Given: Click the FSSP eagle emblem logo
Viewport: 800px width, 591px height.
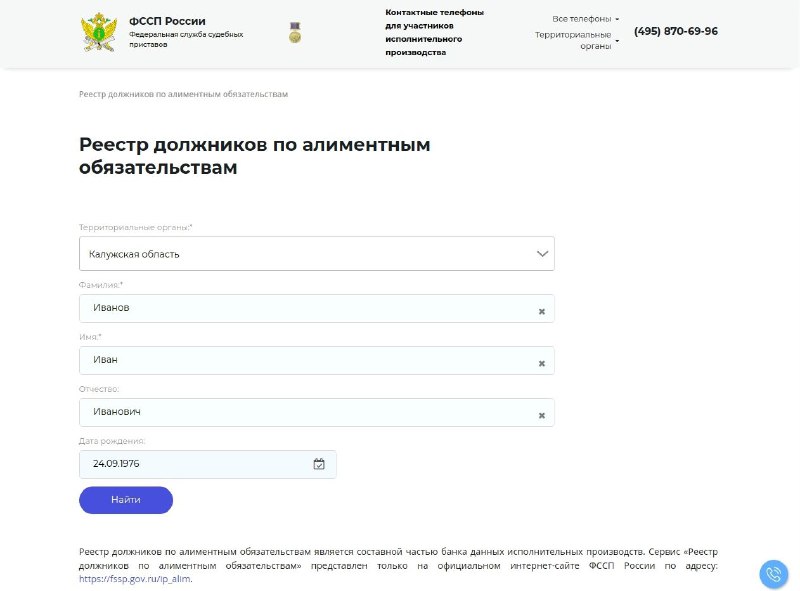Looking at the screenshot, I should coord(98,33).
